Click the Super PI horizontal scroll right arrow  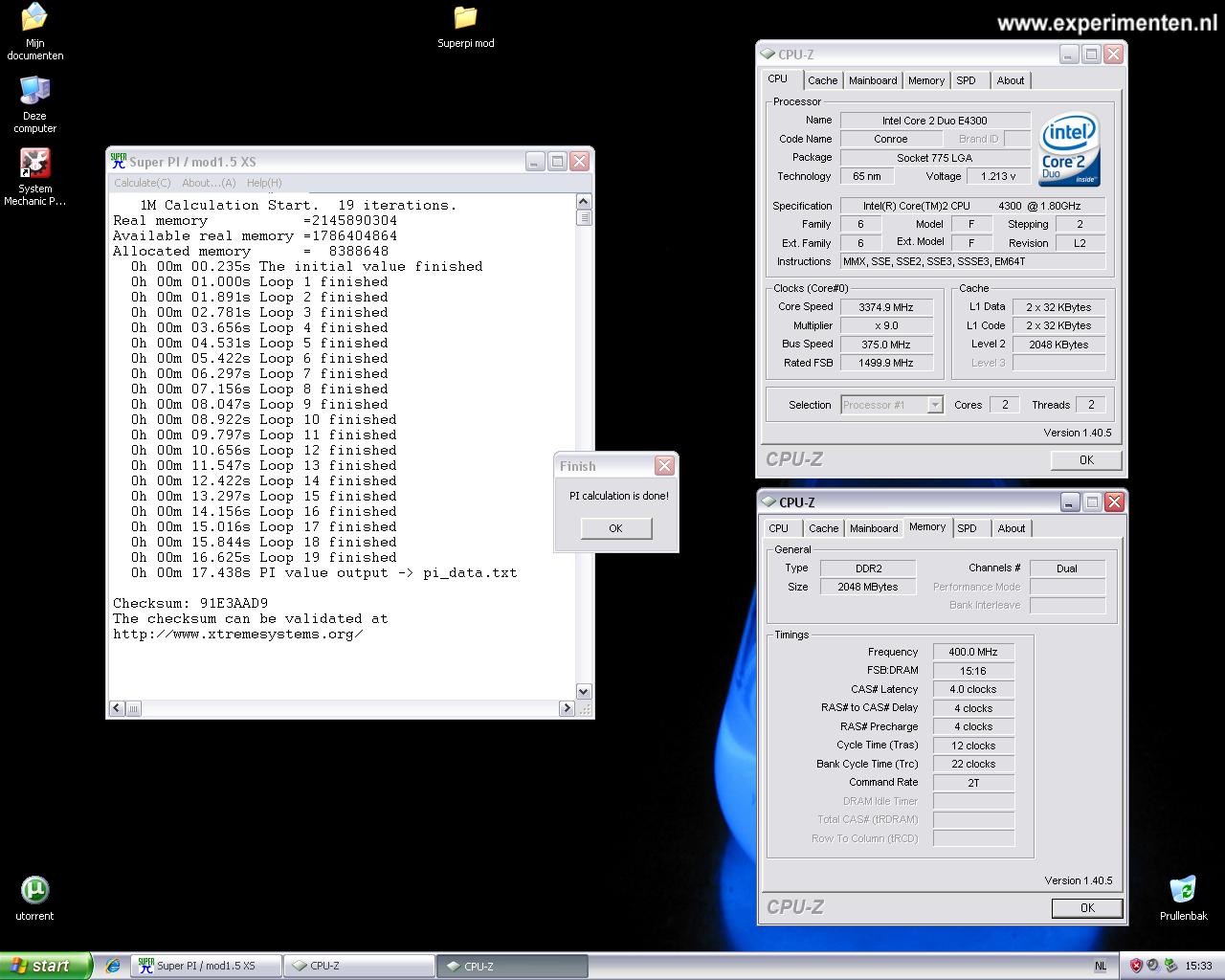coord(567,708)
